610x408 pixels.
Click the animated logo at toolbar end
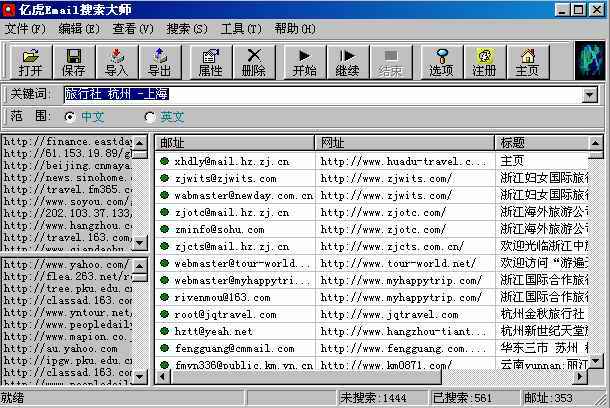click(x=590, y=61)
